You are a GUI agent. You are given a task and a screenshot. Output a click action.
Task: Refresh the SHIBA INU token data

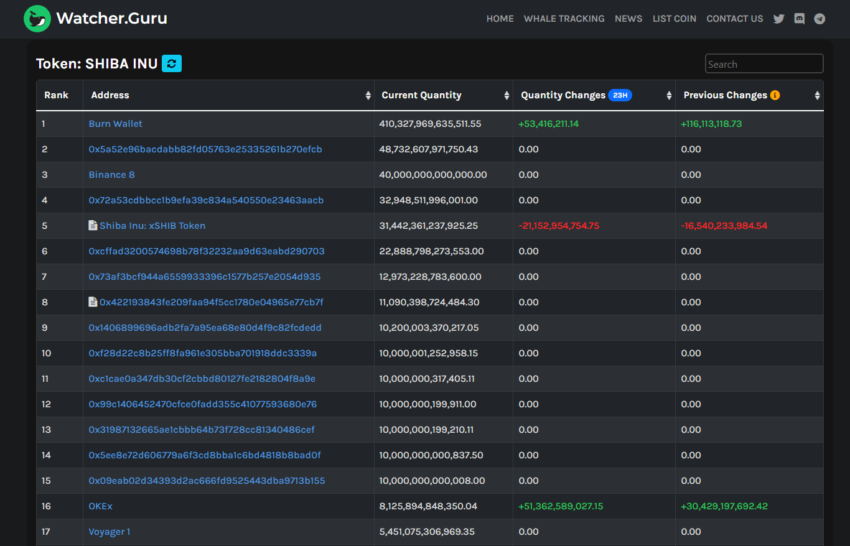172,64
